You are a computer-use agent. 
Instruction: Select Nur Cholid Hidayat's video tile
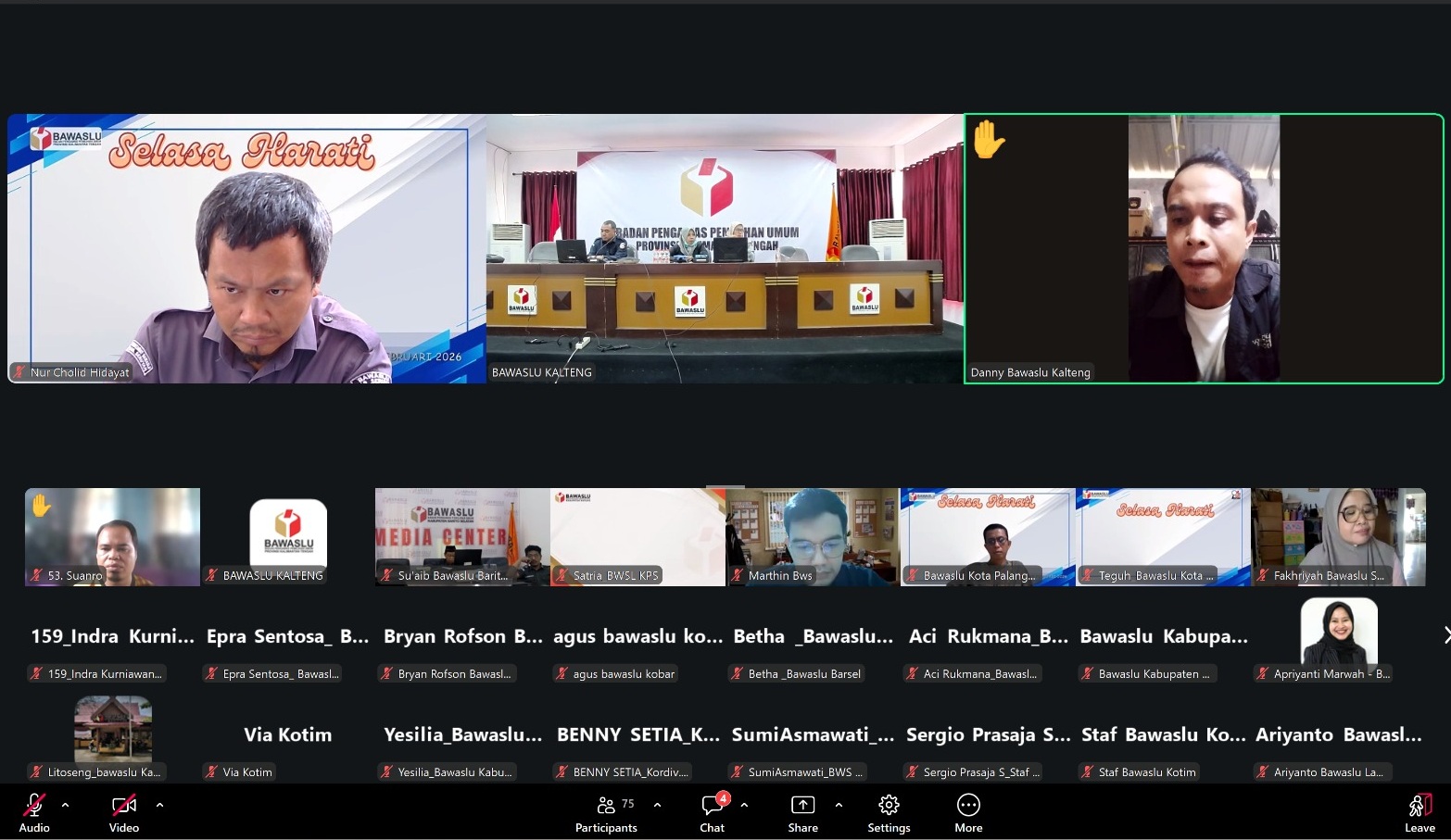pyautogui.click(x=246, y=248)
